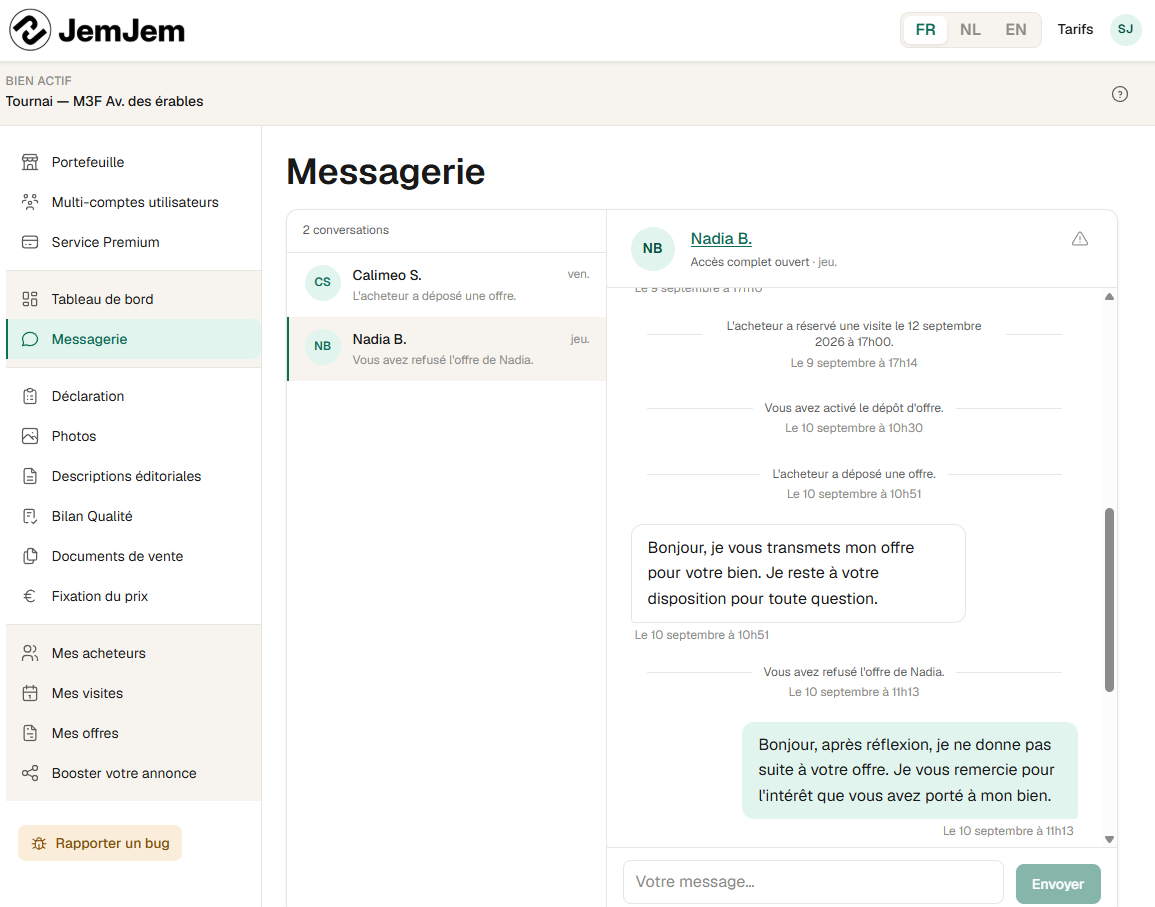Click the Tarifs link

click(1075, 29)
